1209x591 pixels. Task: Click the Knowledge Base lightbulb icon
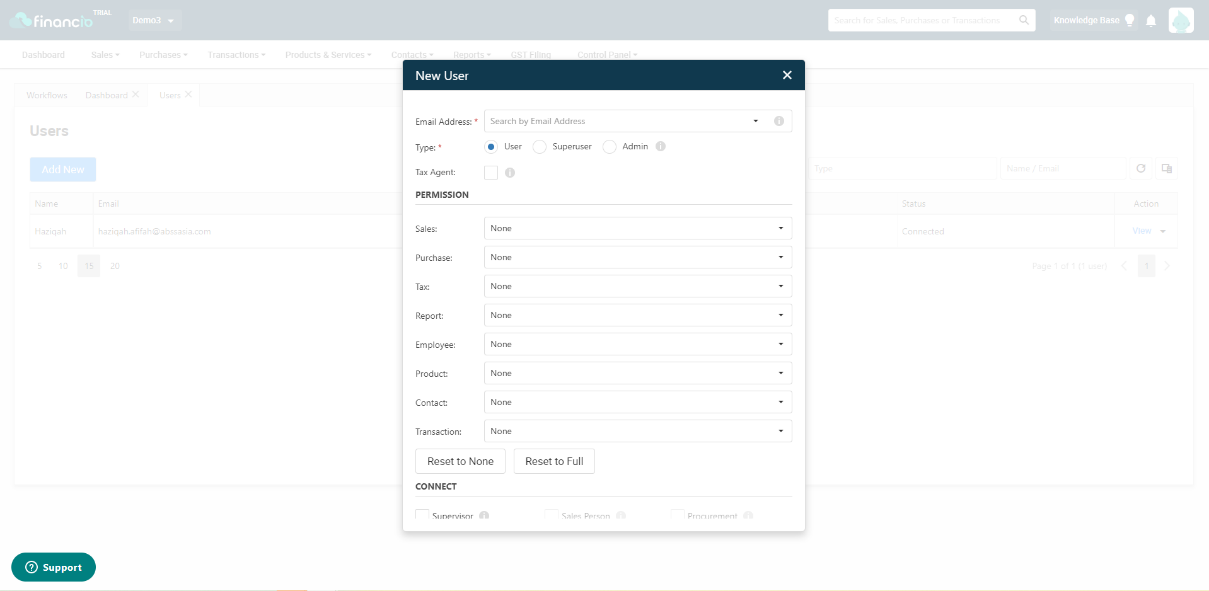pyautogui.click(x=1130, y=20)
